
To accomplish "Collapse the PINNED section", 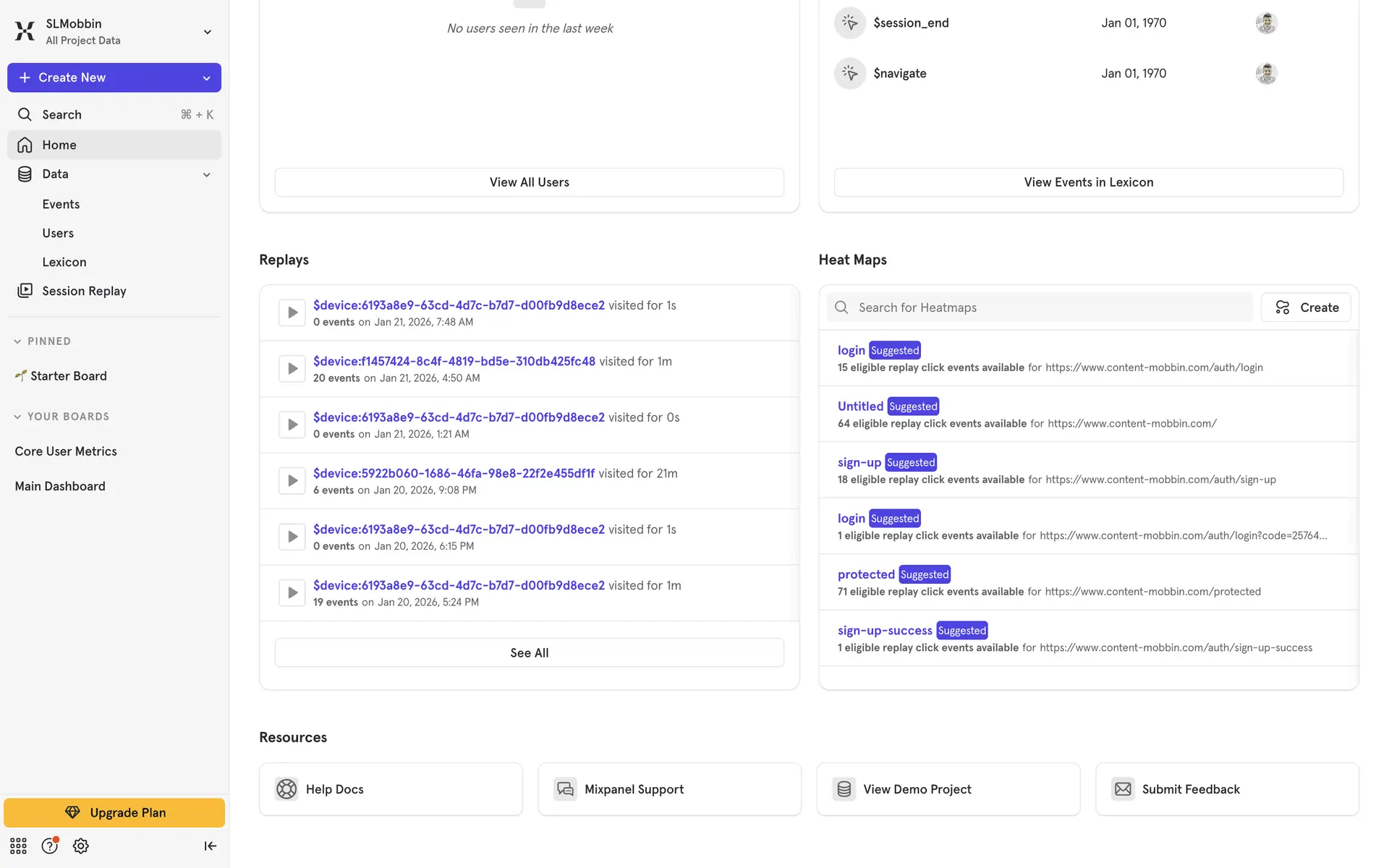I will [x=17, y=341].
